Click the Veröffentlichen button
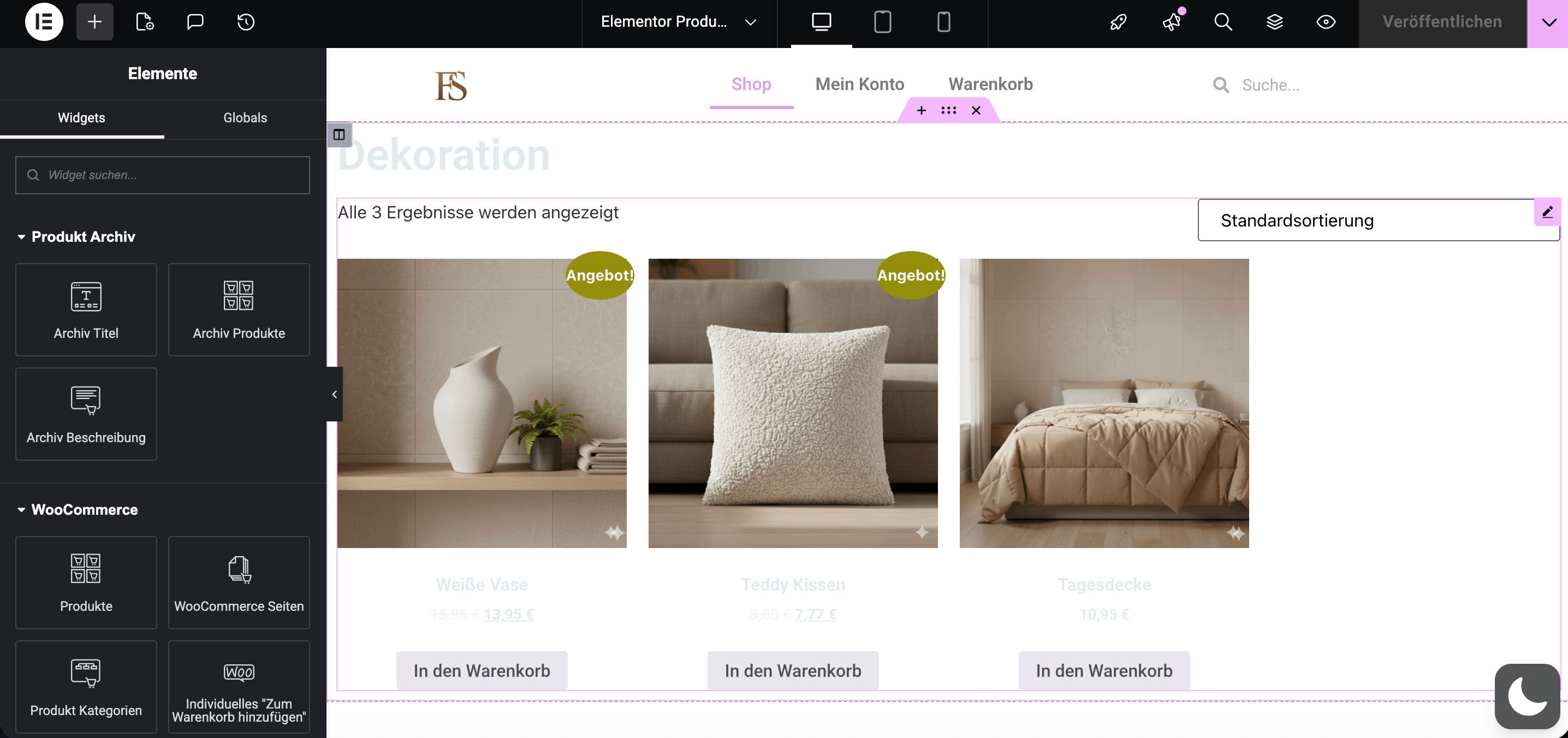This screenshot has height=738, width=1568. [x=1441, y=22]
